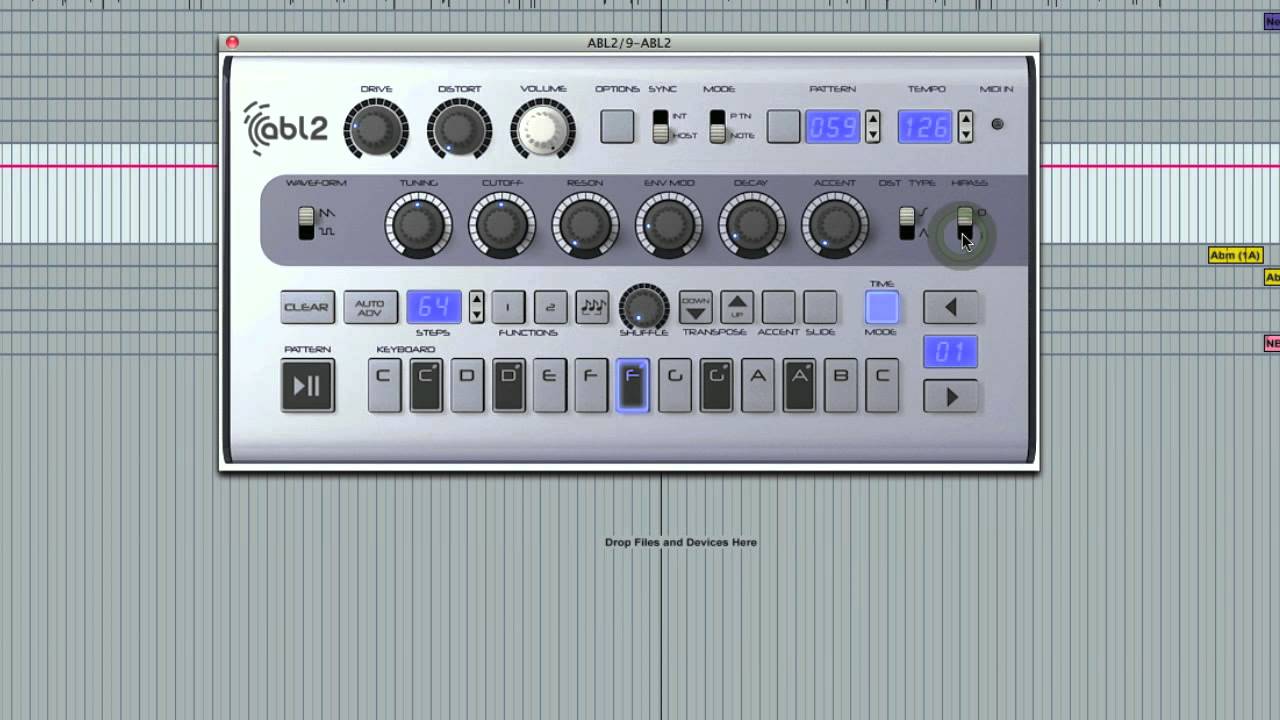Click the ABL2/9-ABL2 window title
1280x720 pixels.
tap(629, 43)
